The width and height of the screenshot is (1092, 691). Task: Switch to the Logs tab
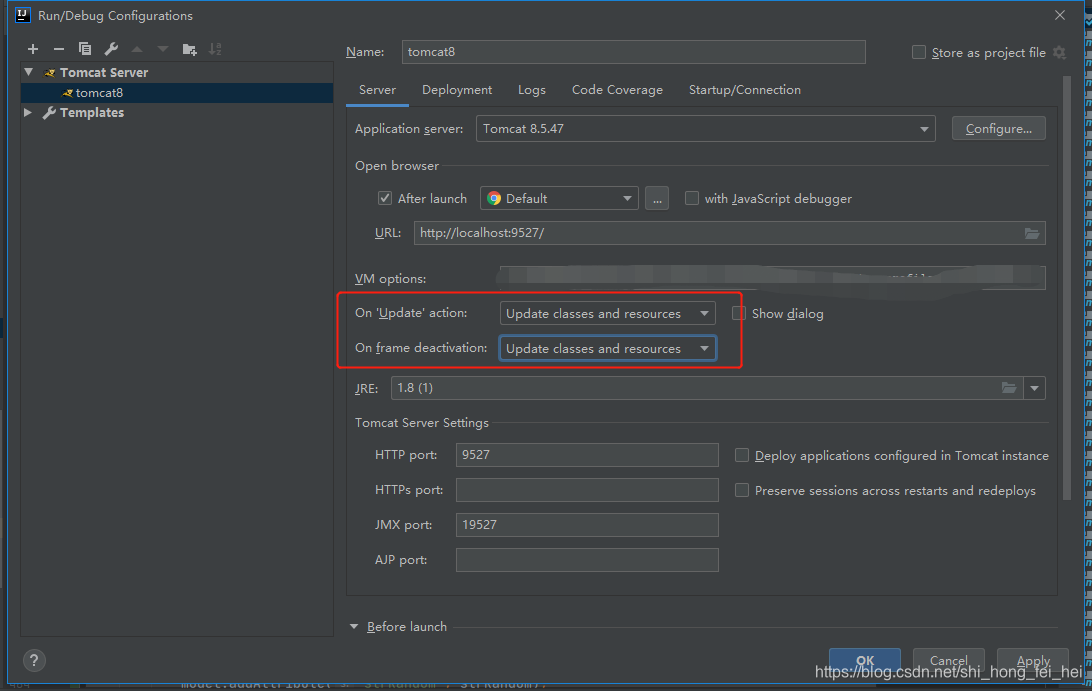click(x=531, y=90)
